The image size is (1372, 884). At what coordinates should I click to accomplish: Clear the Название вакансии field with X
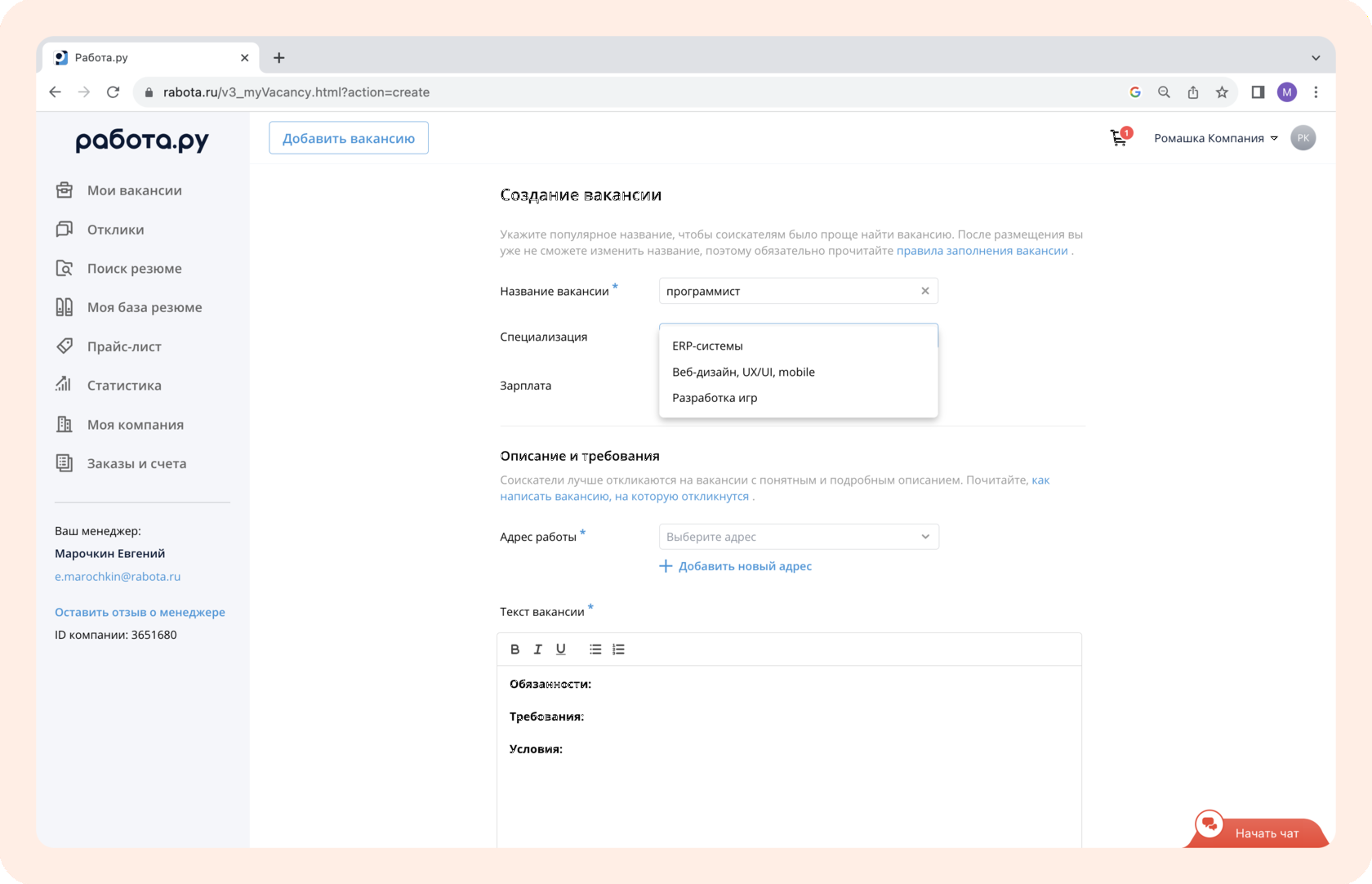click(x=925, y=291)
